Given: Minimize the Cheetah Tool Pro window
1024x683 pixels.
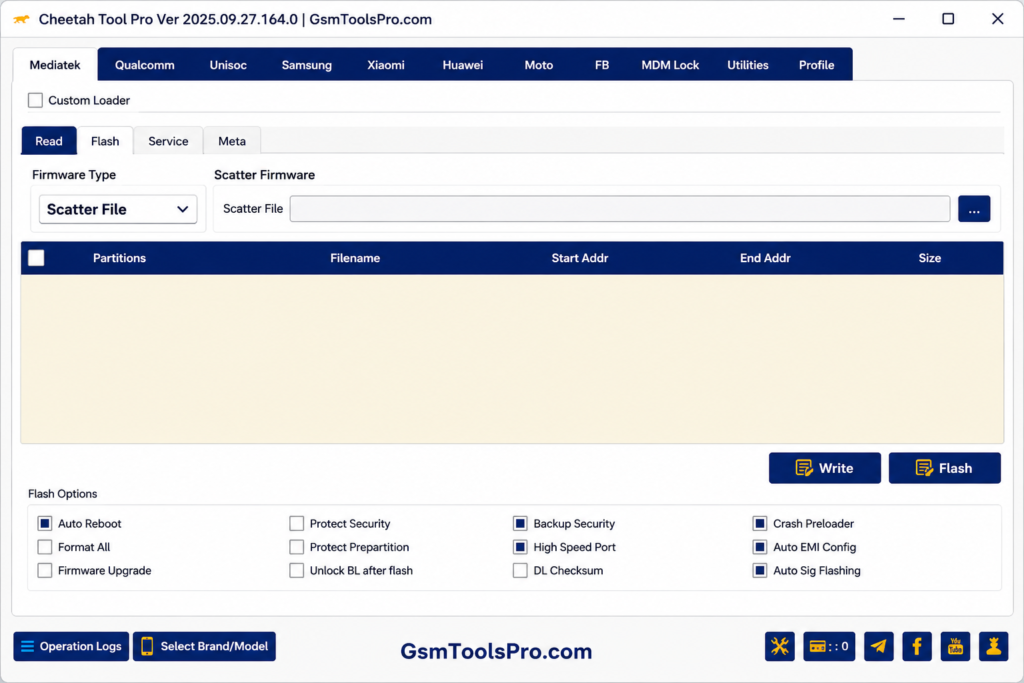Looking at the screenshot, I should [899, 19].
